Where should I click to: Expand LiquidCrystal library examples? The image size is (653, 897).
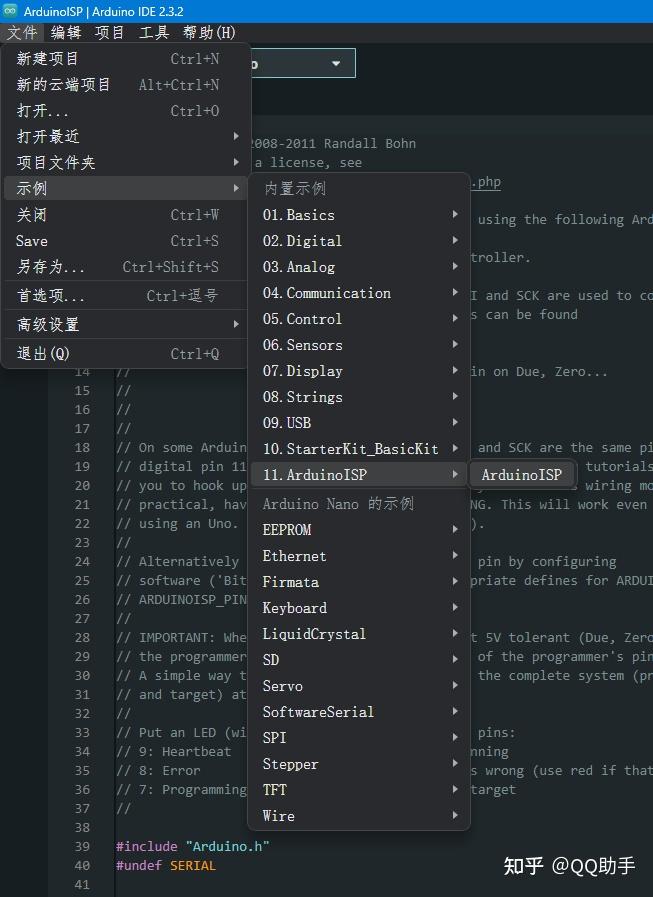[359, 634]
